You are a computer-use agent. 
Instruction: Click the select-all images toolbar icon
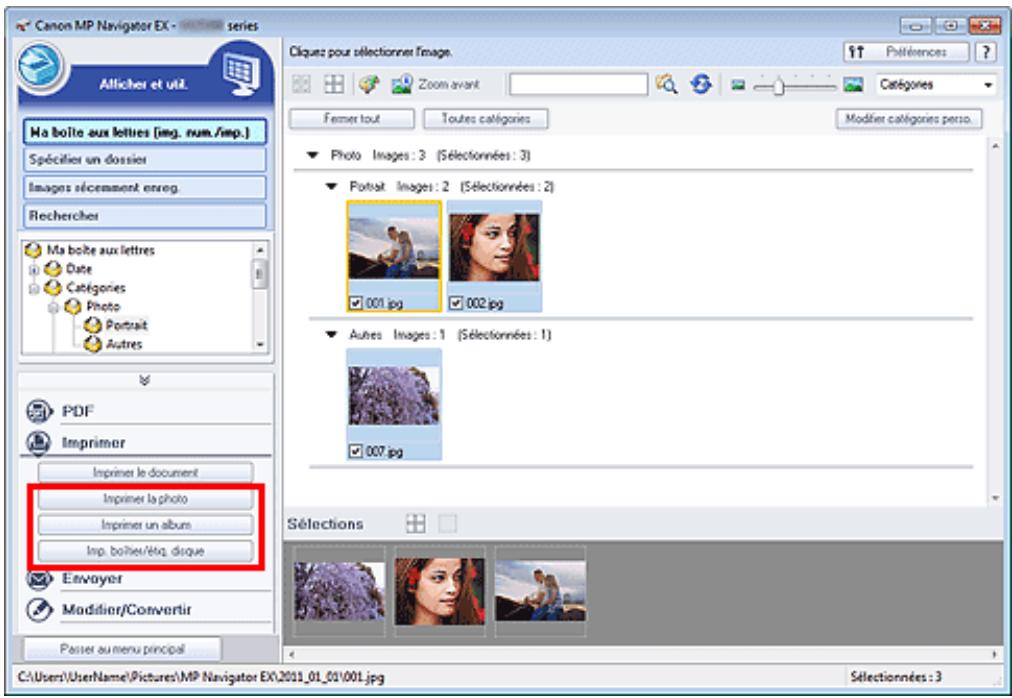point(301,84)
